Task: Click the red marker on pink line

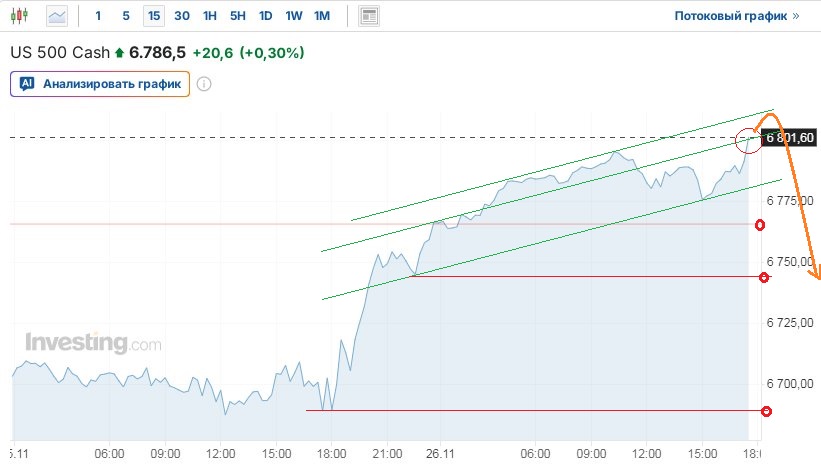Action: [x=760, y=225]
